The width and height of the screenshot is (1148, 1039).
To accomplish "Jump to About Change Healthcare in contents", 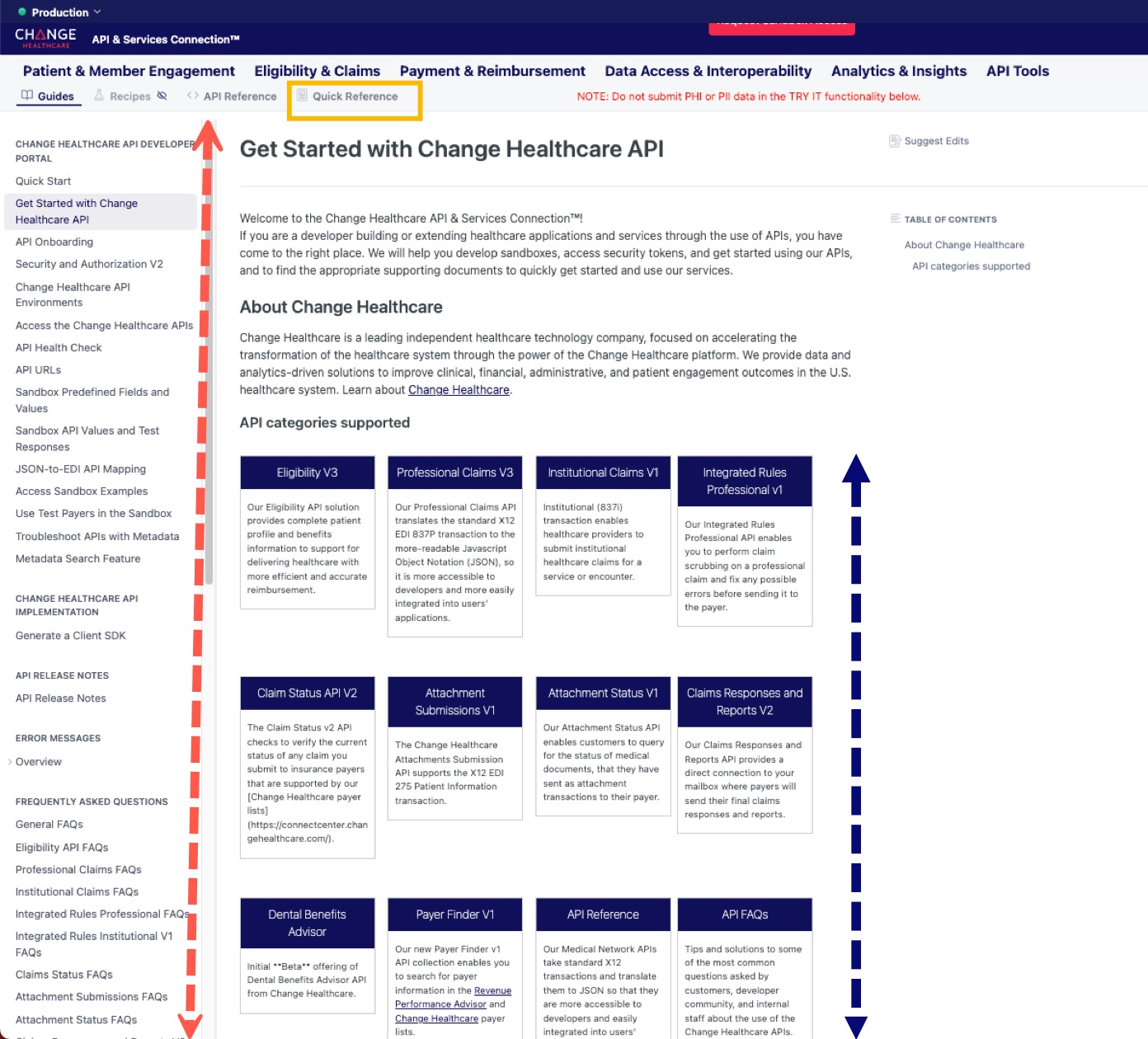I will [x=964, y=245].
